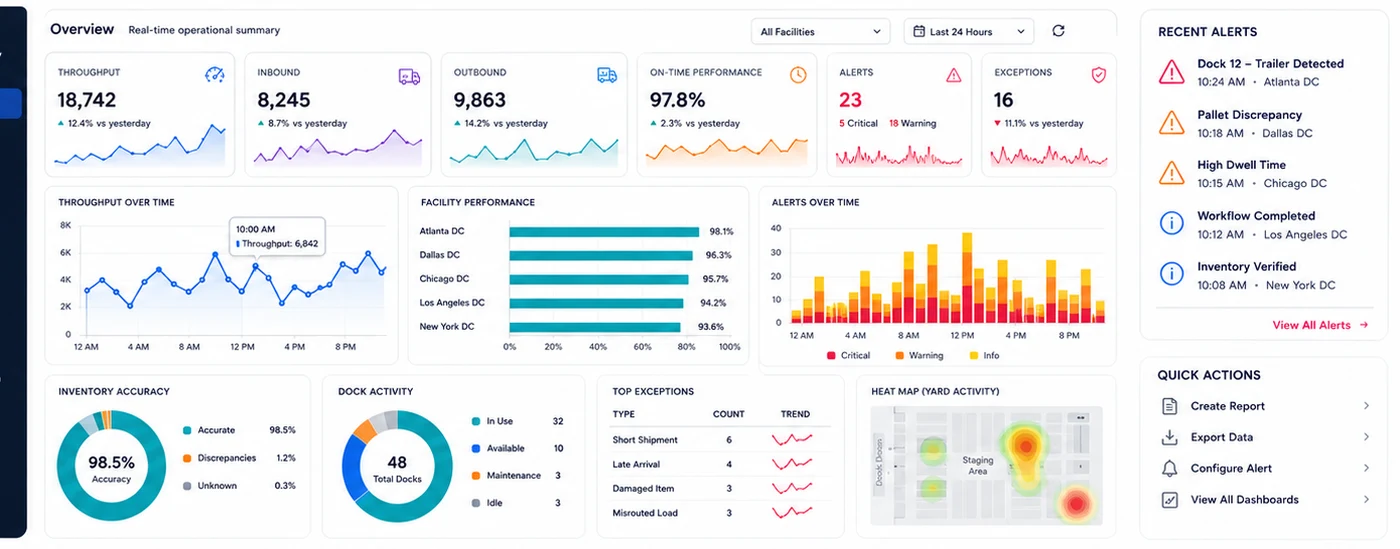Click the Exceptions shield icon
Screen dimensions: 1400x549
(x=1098, y=75)
